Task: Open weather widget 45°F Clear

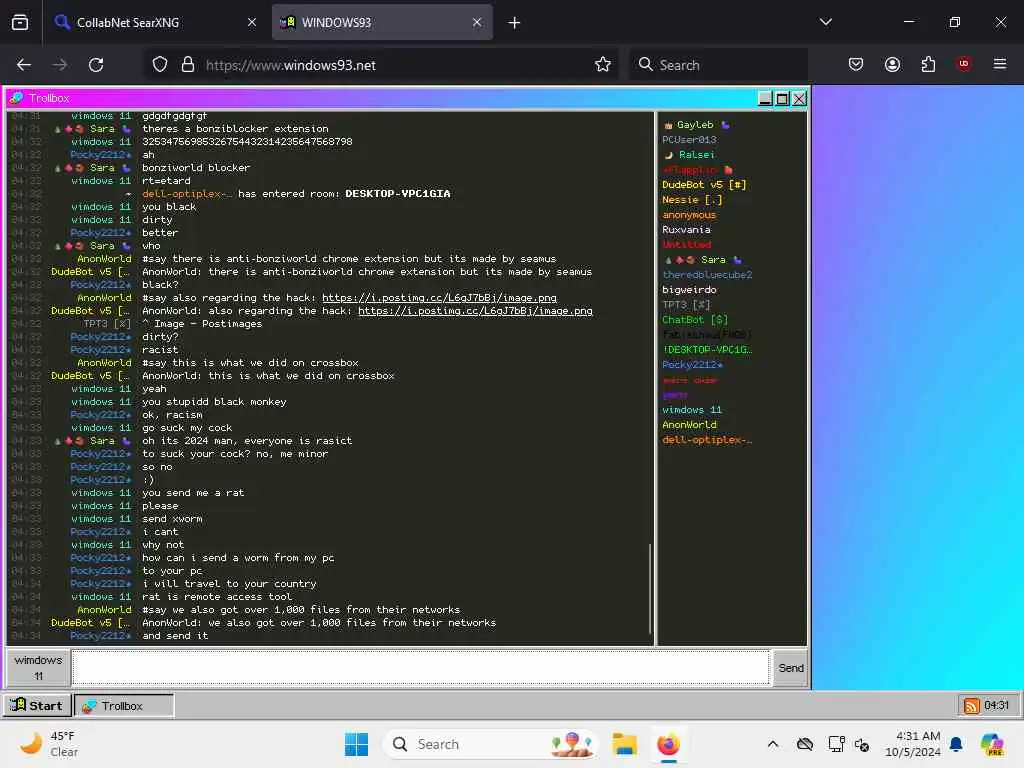Action: (x=49, y=744)
